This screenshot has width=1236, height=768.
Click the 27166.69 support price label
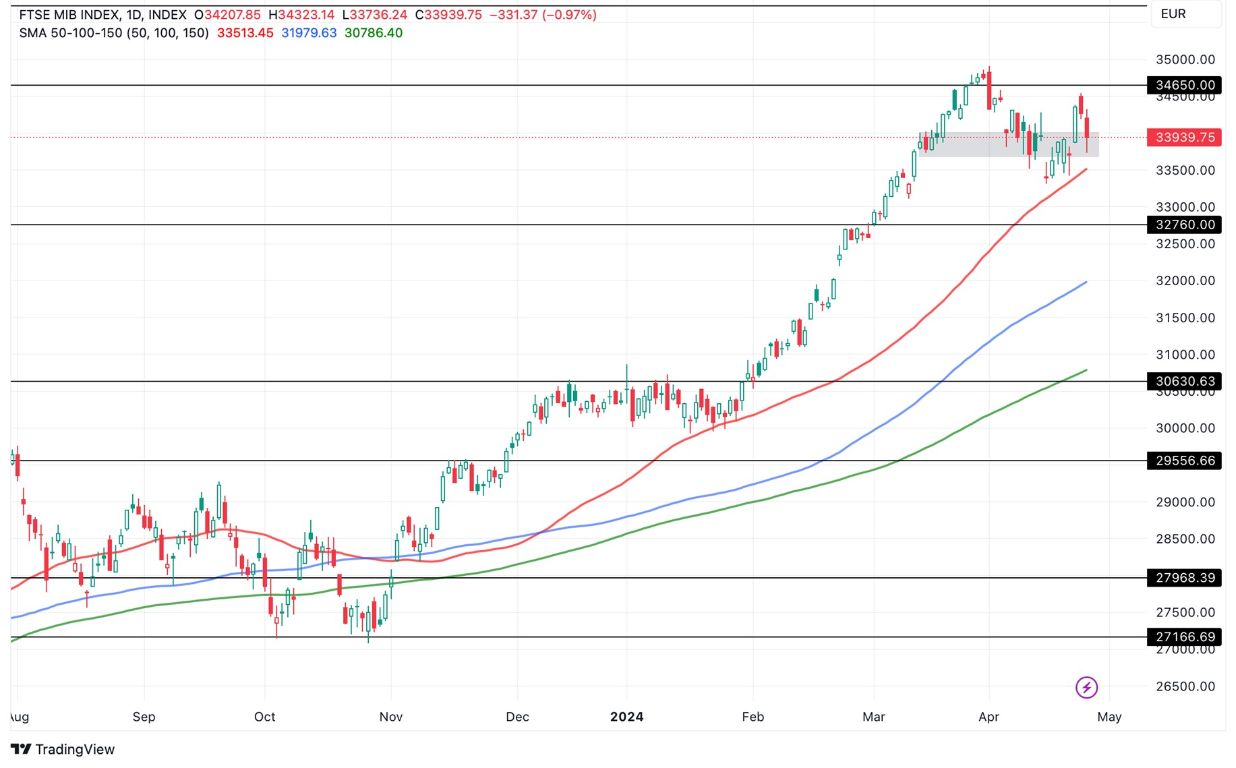pyautogui.click(x=1187, y=636)
